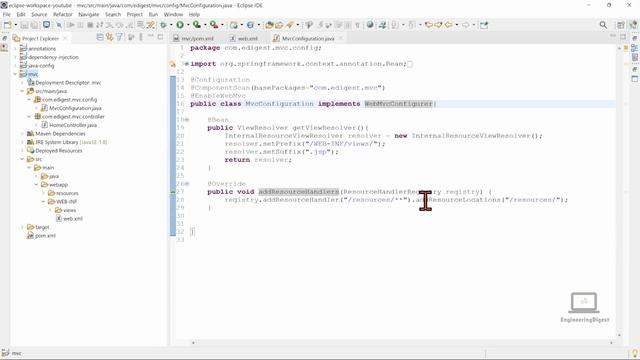Click the New file toolbar icon
The image size is (640, 360).
(x=7, y=25)
